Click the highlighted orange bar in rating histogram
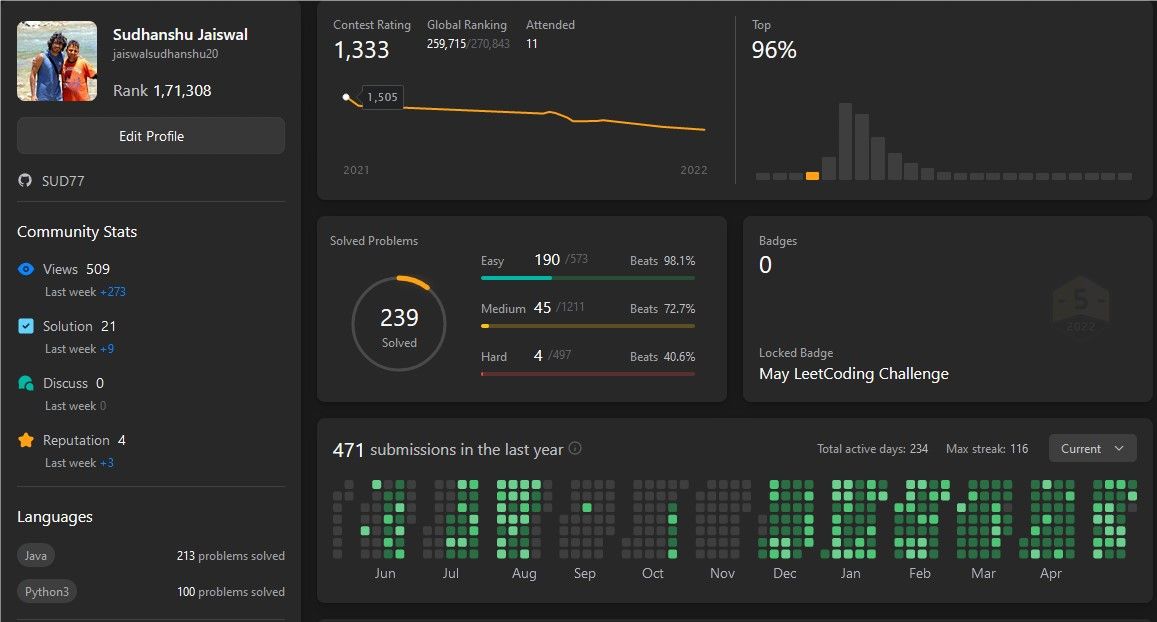The image size is (1157, 622). click(812, 176)
